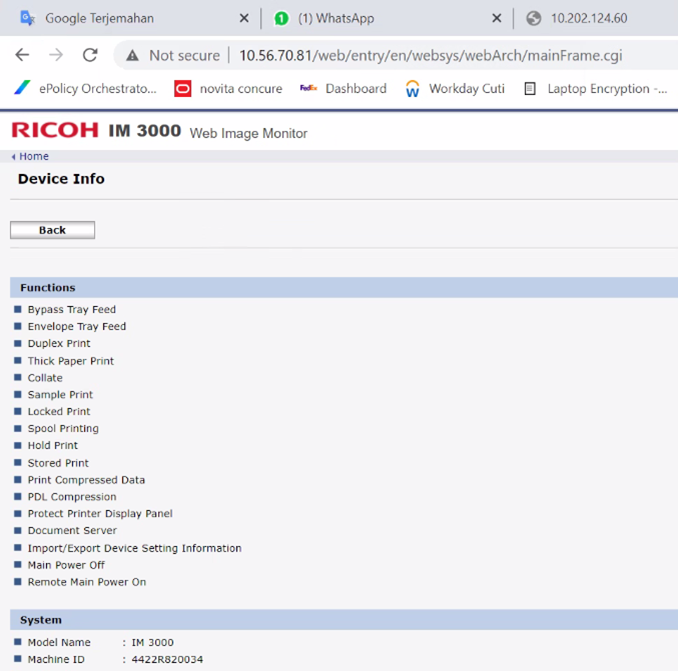The height and width of the screenshot is (671, 678).
Task: Click the ePolicy Orchestrator bookmark icon
Action: (22, 88)
